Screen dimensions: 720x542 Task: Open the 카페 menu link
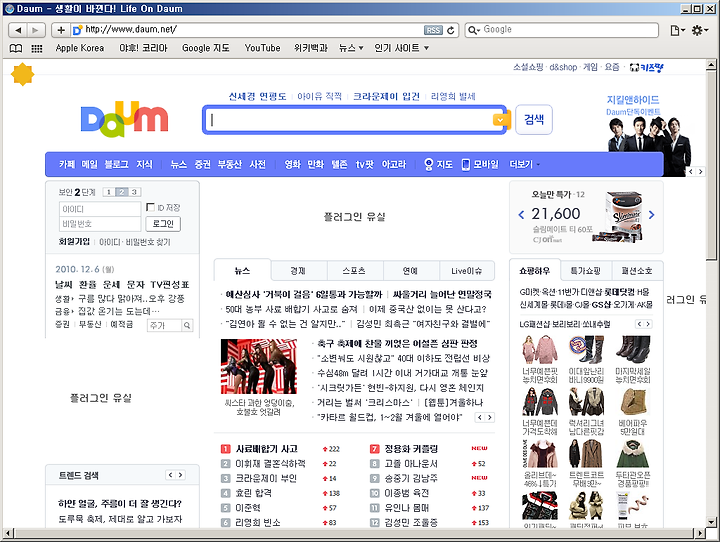tap(67, 164)
